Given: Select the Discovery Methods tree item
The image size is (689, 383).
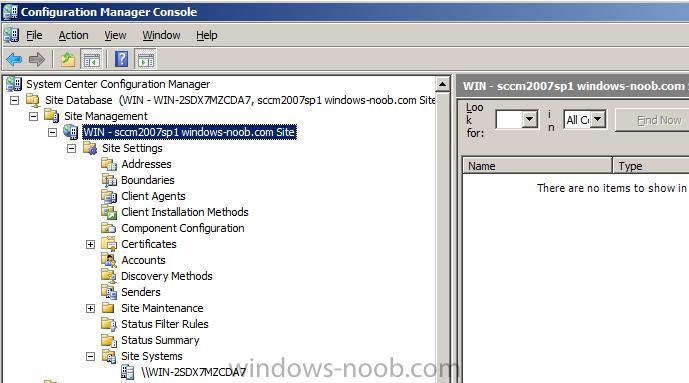Looking at the screenshot, I should 167,276.
